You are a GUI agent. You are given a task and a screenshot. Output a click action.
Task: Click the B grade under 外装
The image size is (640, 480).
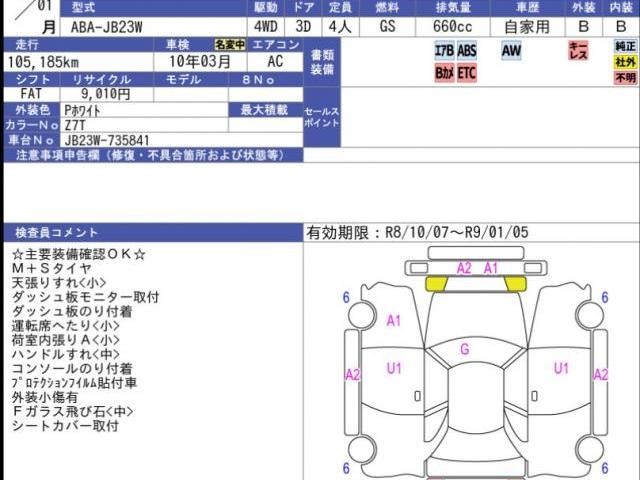tap(584, 27)
